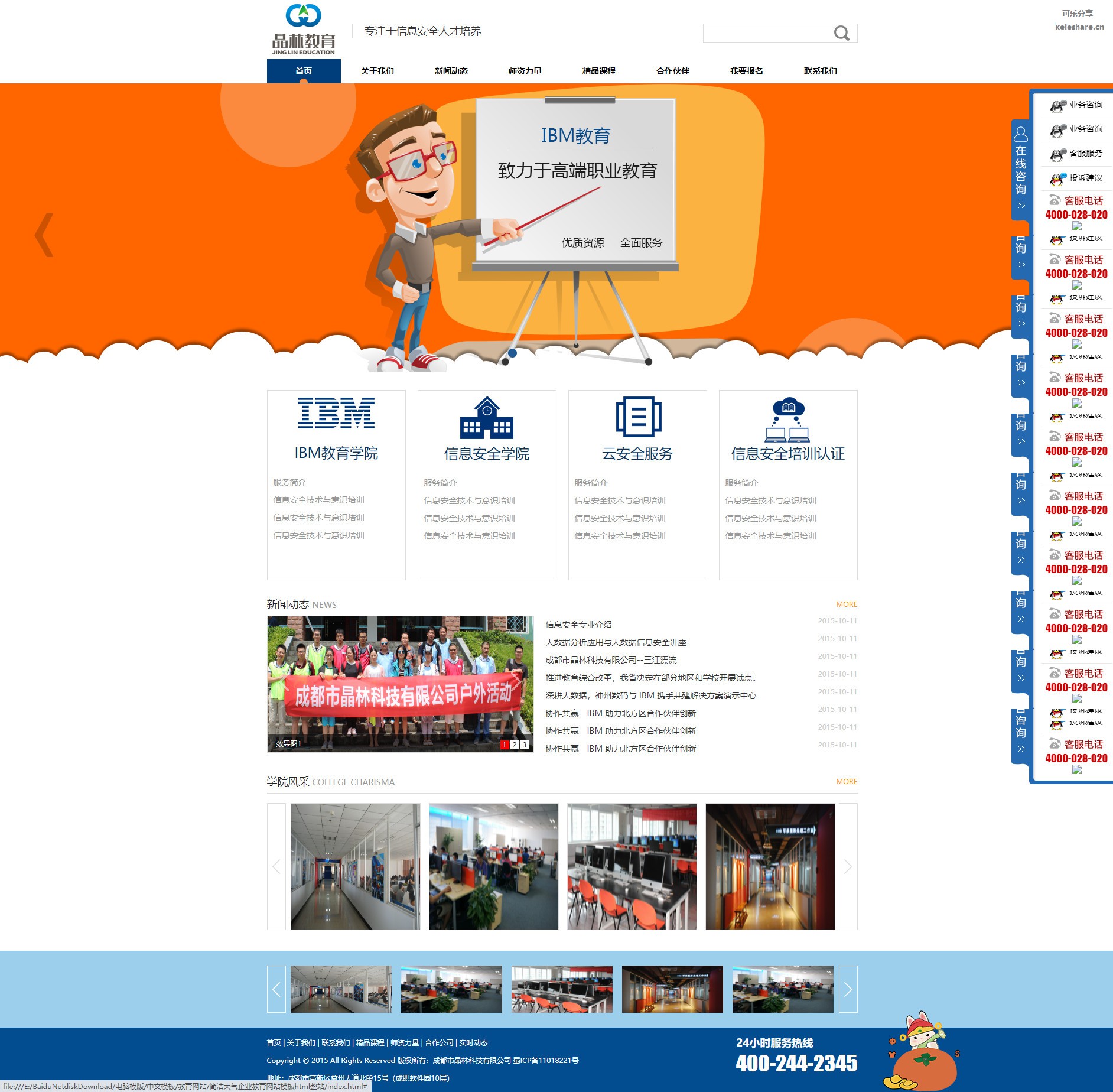Show previous college charisma gallery photos

[x=276, y=866]
